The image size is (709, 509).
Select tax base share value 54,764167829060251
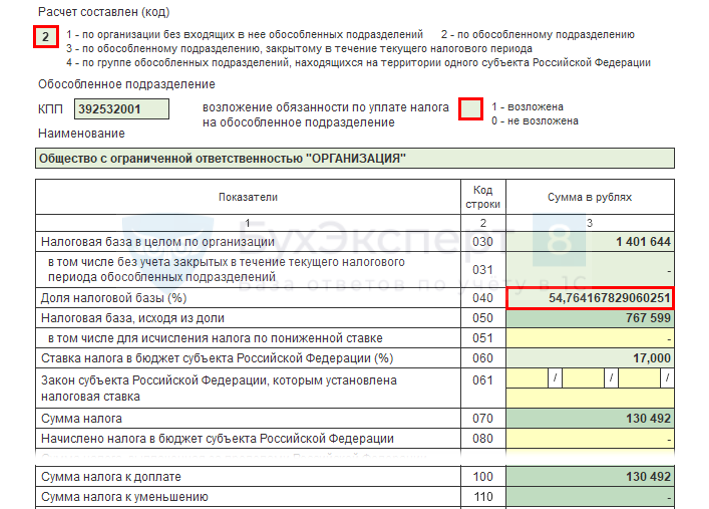click(x=590, y=298)
